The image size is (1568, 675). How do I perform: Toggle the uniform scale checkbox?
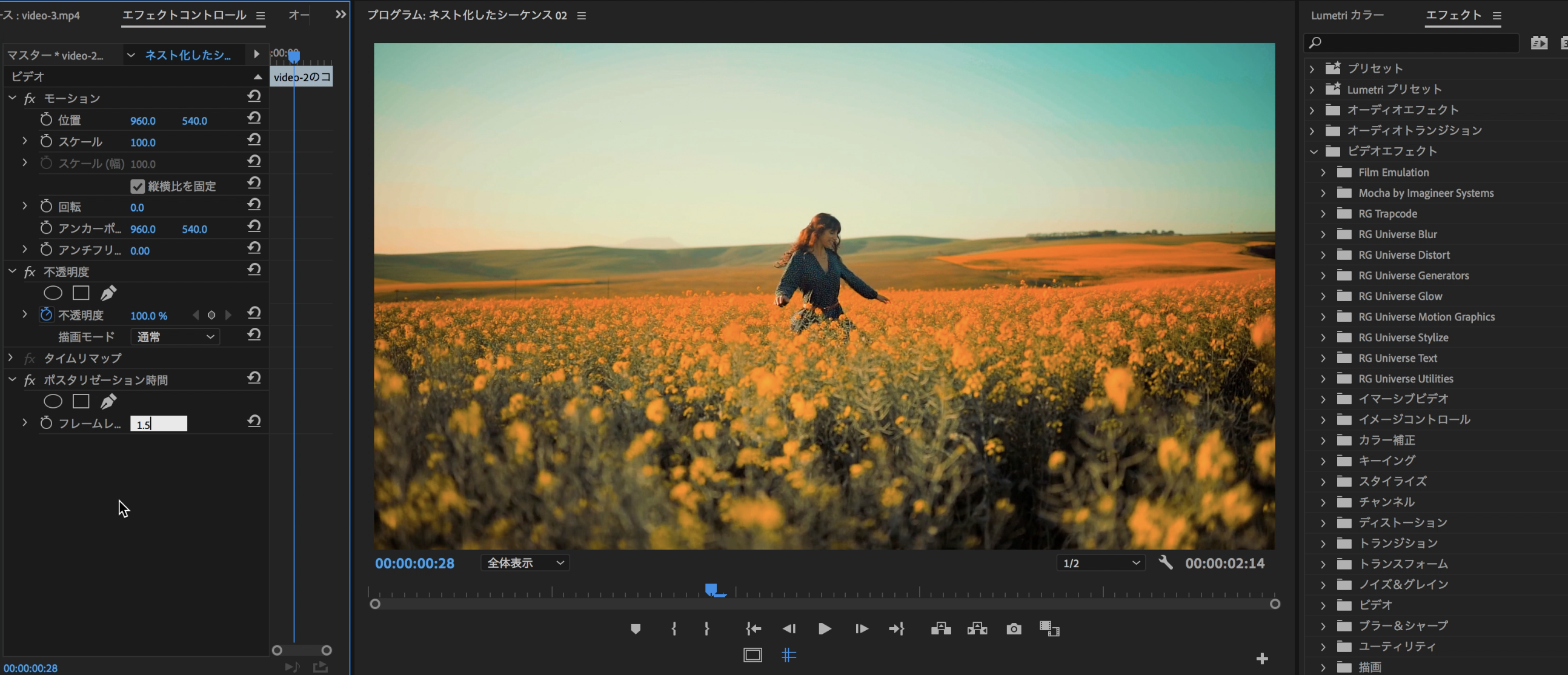pyautogui.click(x=138, y=186)
